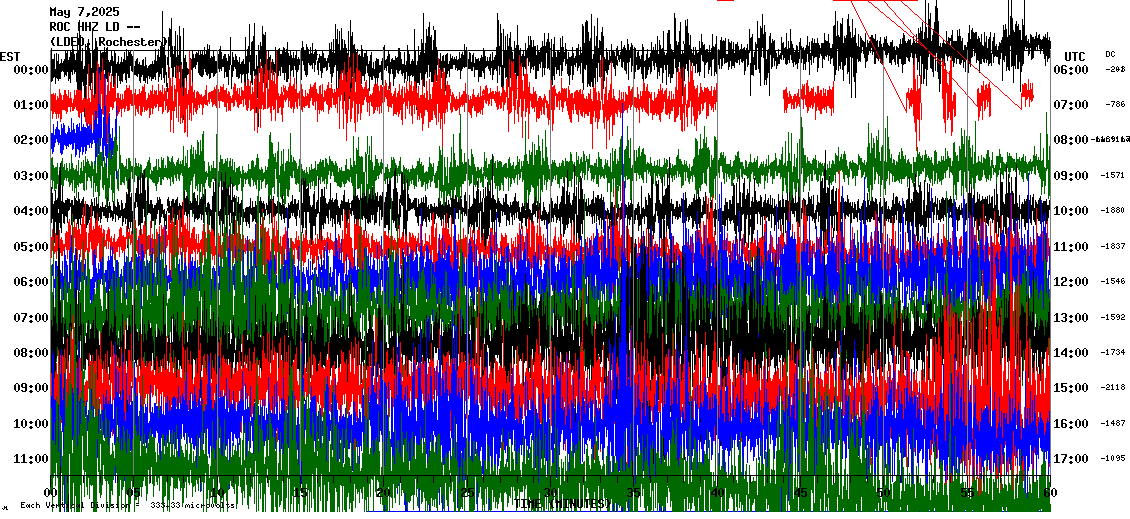Click the DC value "-1592"
Viewport: 1130px width, 519px height.
click(1113, 317)
